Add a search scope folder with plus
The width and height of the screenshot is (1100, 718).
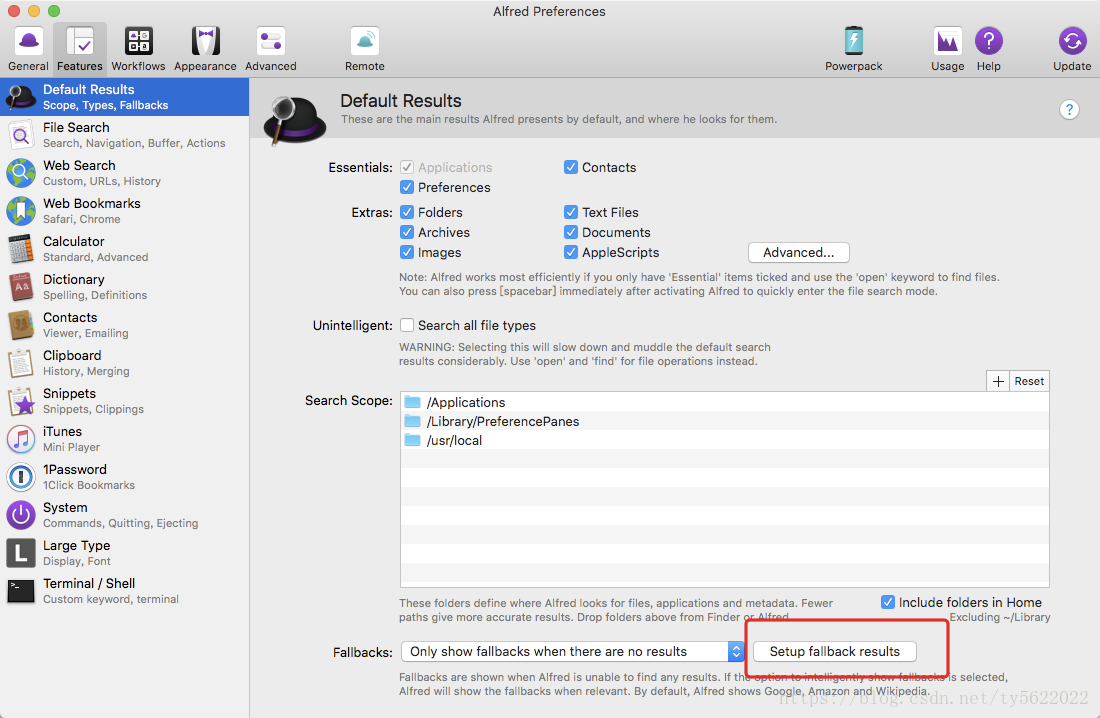point(998,381)
